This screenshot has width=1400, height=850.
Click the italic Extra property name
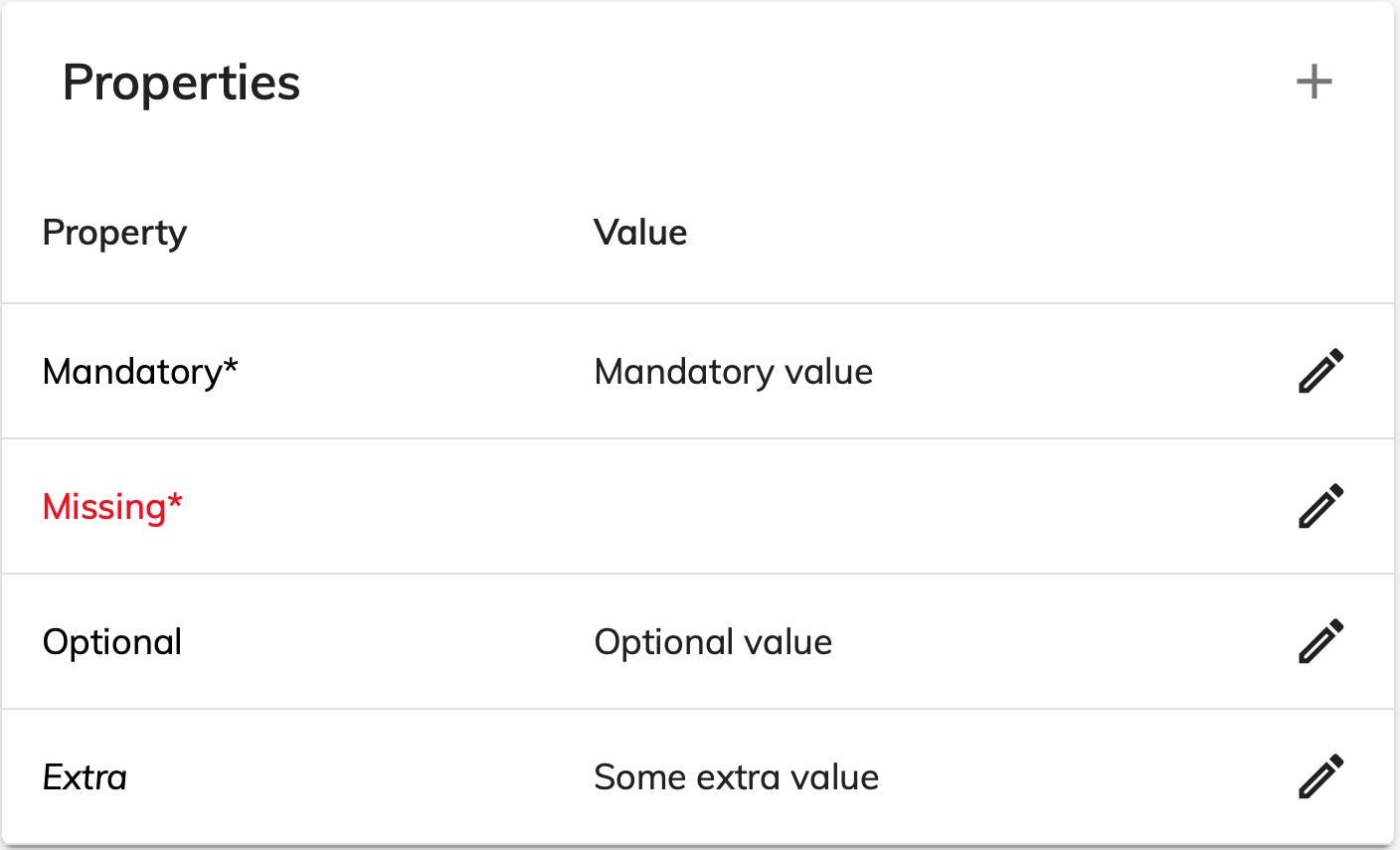(x=86, y=777)
